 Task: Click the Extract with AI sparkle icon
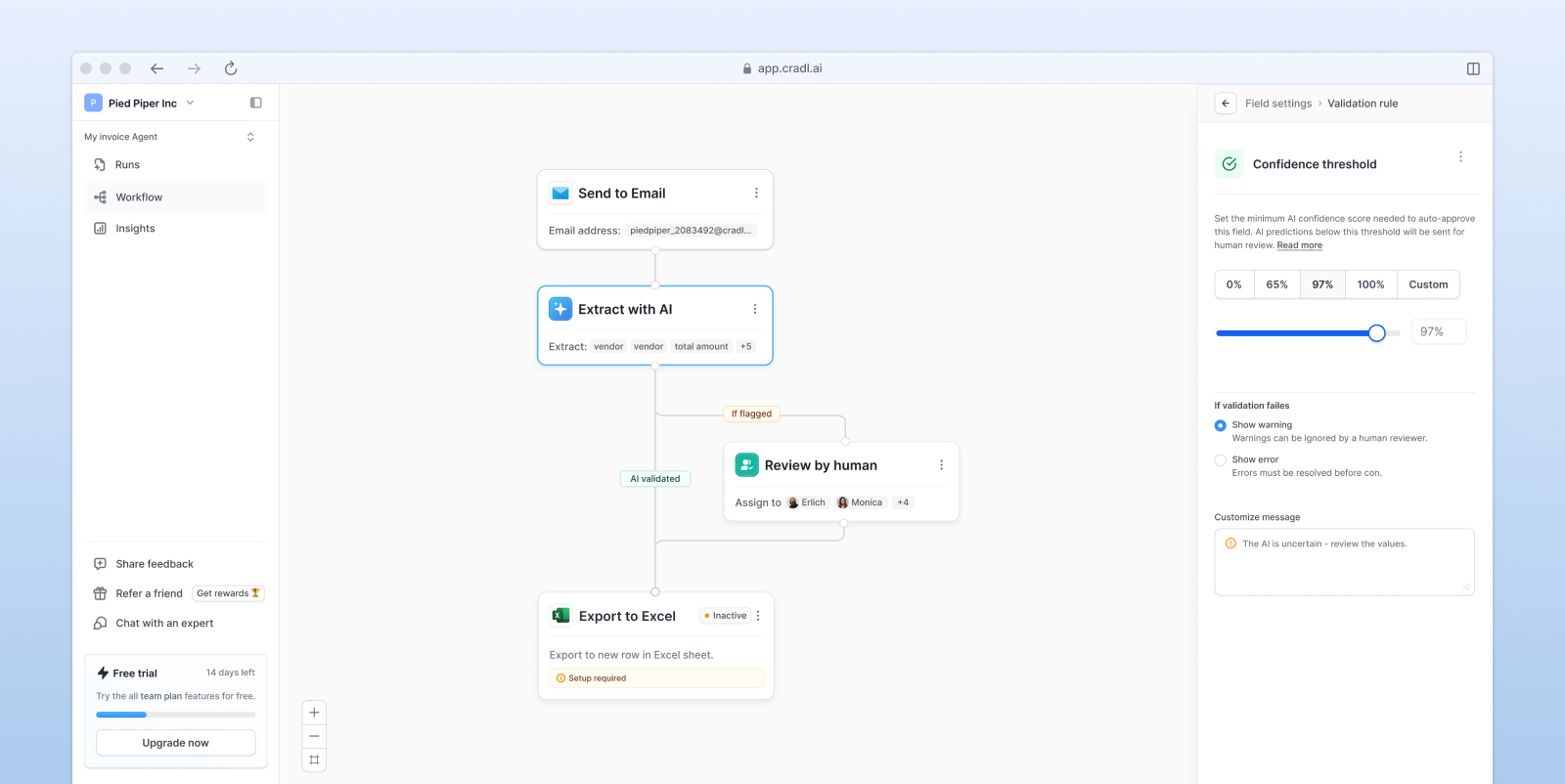click(x=560, y=309)
